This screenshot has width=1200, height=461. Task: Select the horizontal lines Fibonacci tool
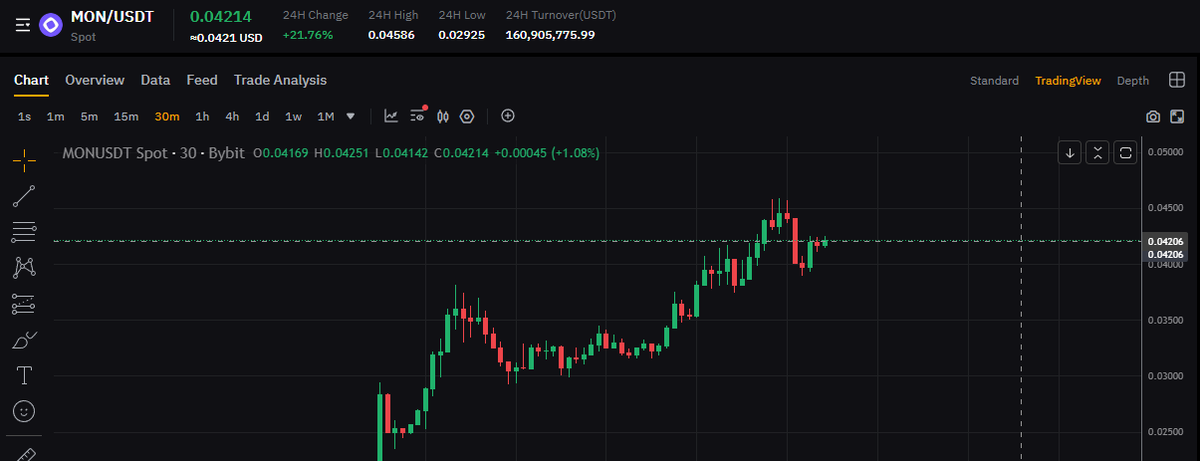point(24,232)
